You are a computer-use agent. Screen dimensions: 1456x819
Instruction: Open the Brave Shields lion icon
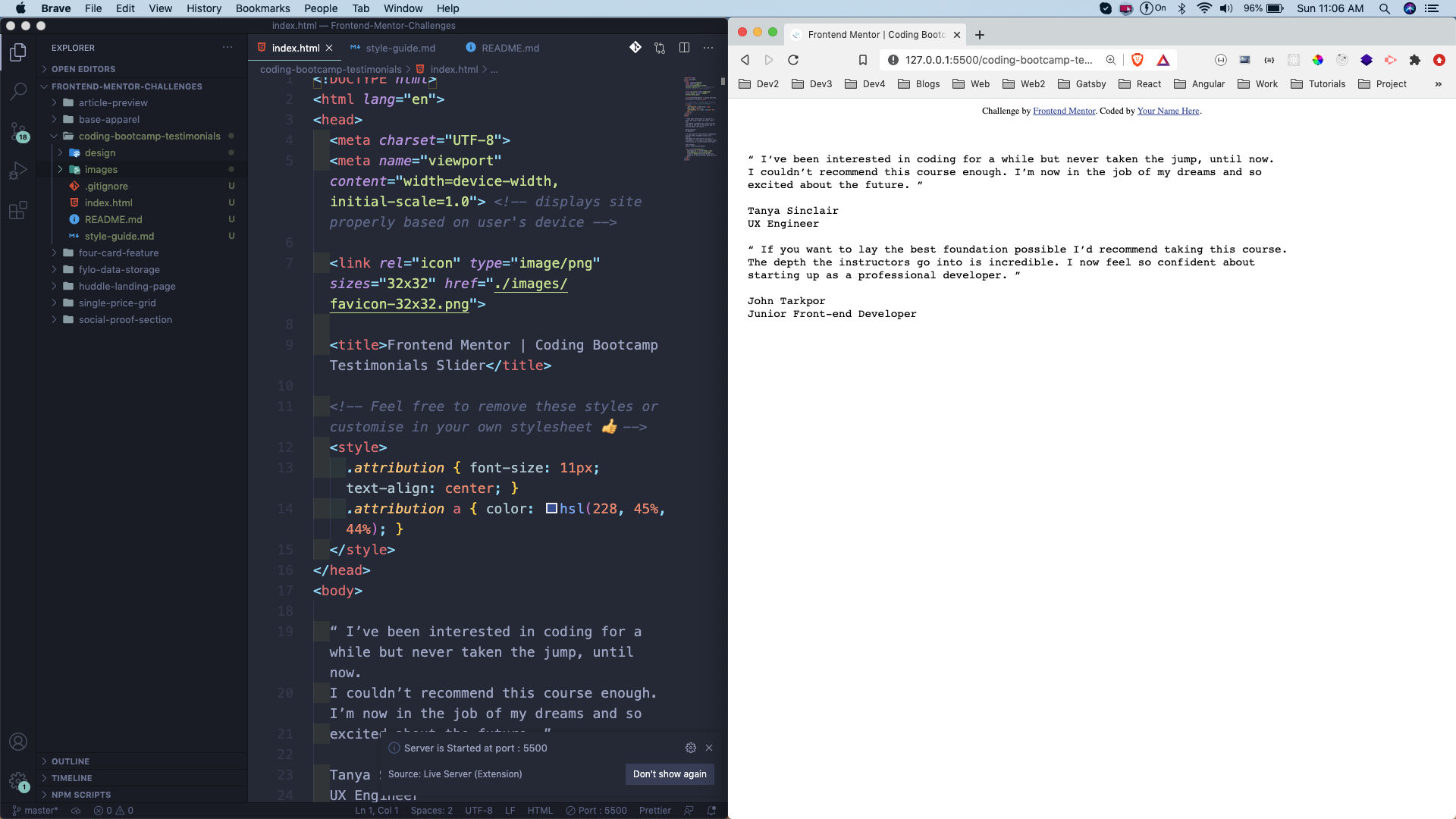point(1137,60)
